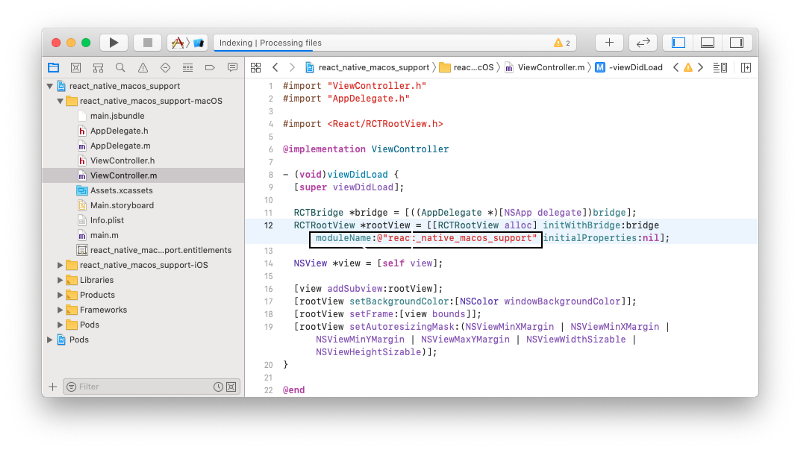
Task: Toggle the inspectors panel visibility
Action: pyautogui.click(x=737, y=43)
